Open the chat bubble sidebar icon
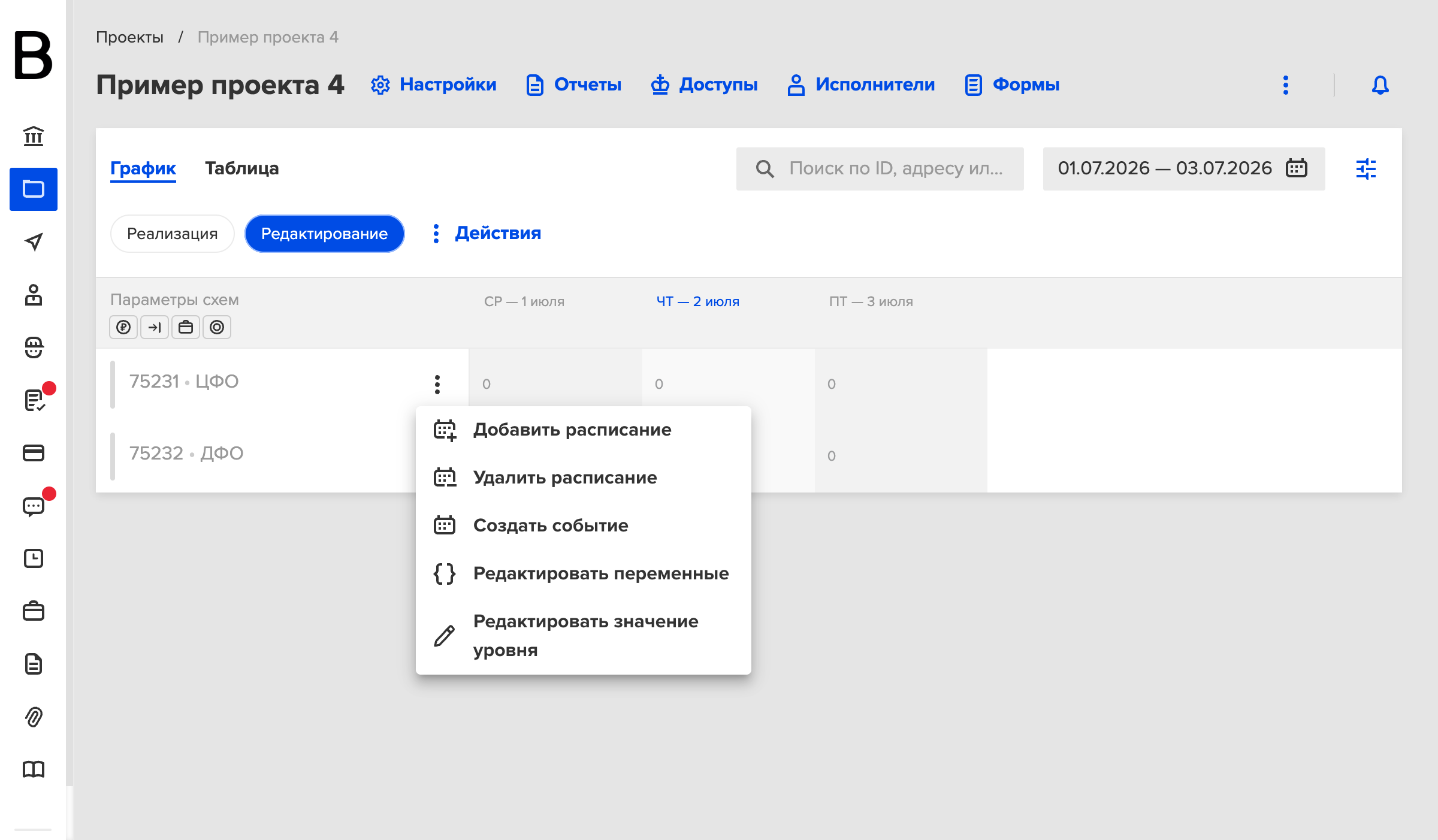1438x840 pixels. 34,506
